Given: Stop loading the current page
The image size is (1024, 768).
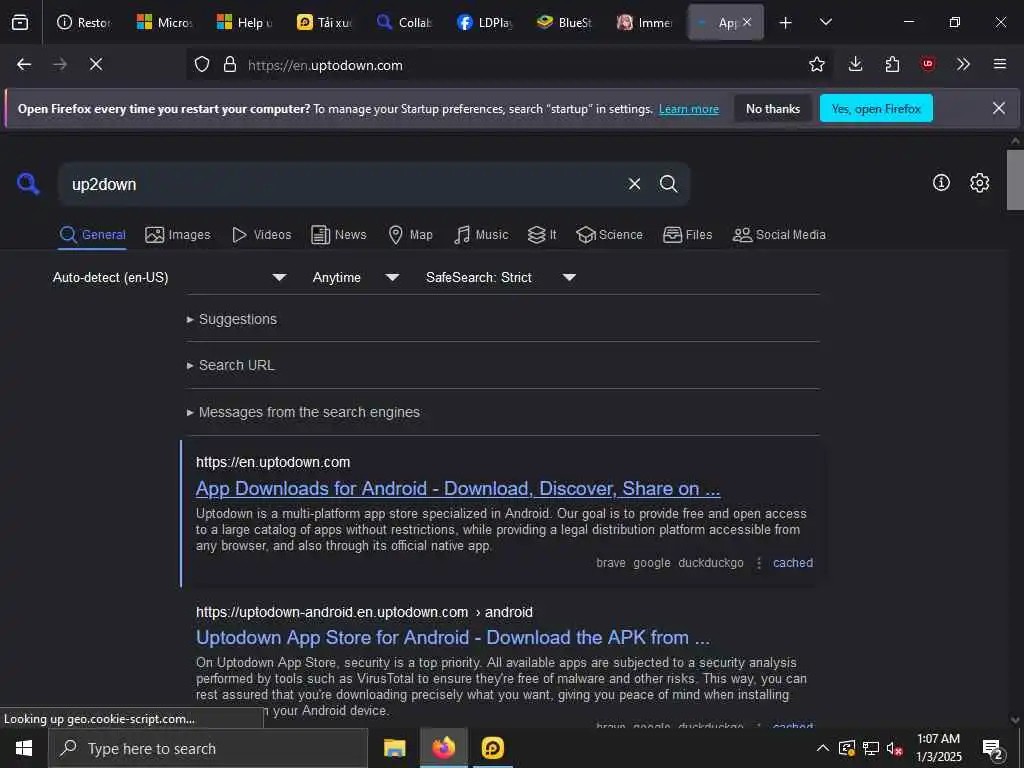Looking at the screenshot, I should (96, 64).
